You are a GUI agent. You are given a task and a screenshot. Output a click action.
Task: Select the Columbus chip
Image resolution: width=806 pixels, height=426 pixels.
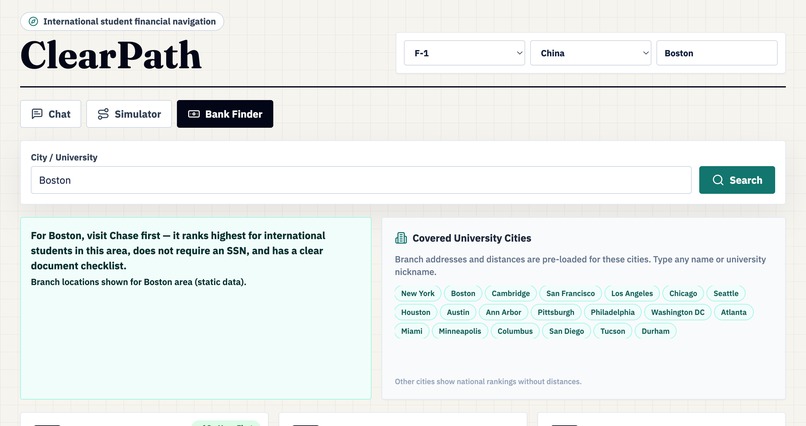pos(515,331)
